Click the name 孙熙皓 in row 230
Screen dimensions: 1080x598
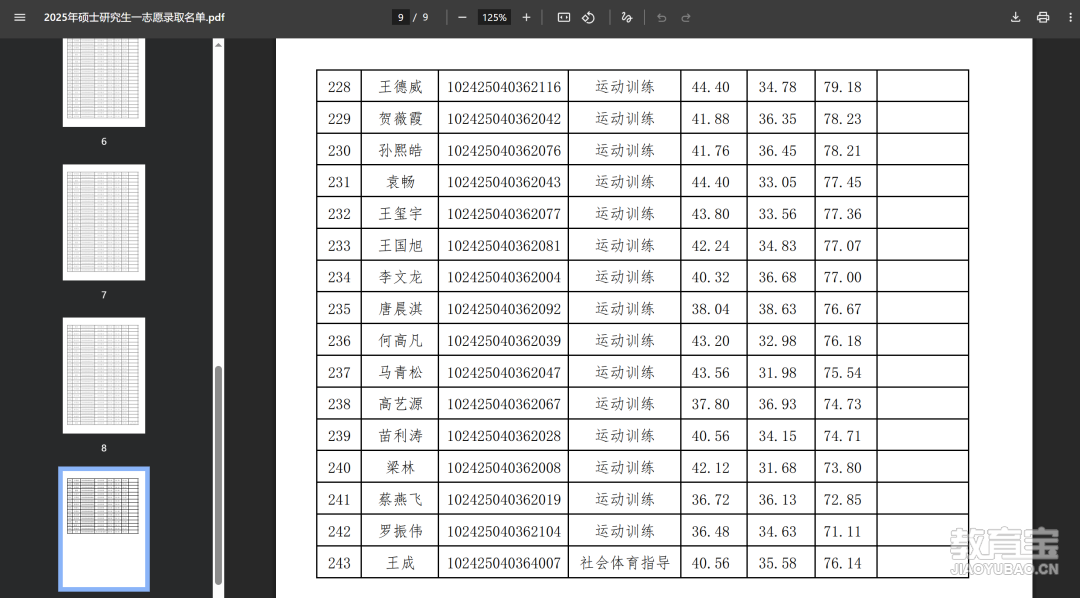tap(400, 150)
